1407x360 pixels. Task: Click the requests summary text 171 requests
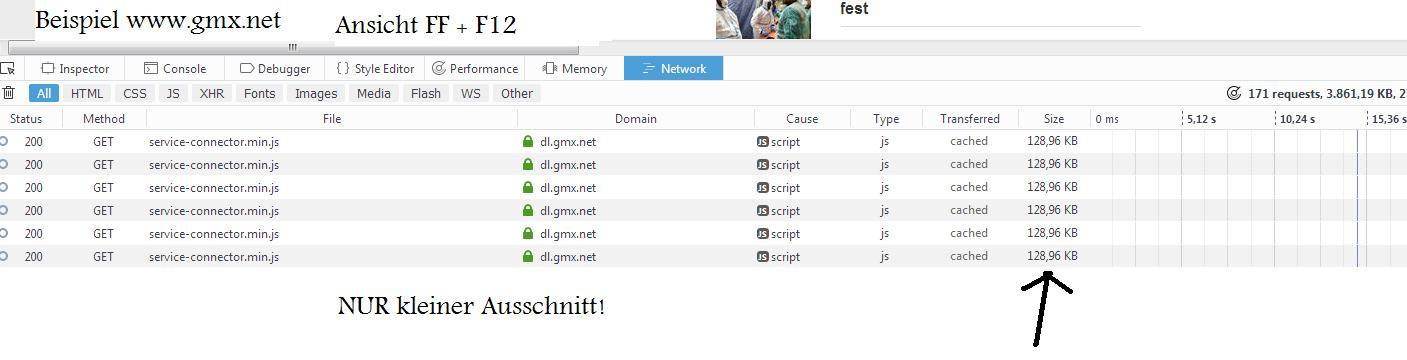pos(1327,93)
